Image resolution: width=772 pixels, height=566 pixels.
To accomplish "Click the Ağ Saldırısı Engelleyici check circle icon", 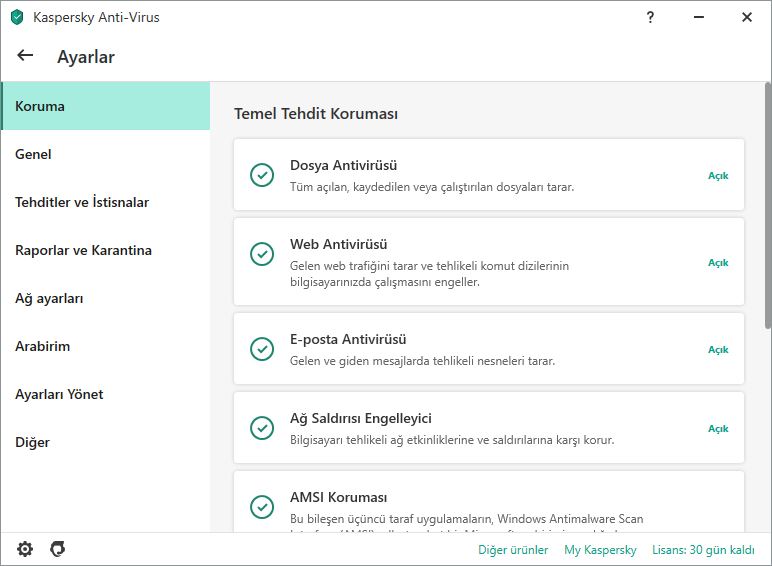I will point(262,428).
